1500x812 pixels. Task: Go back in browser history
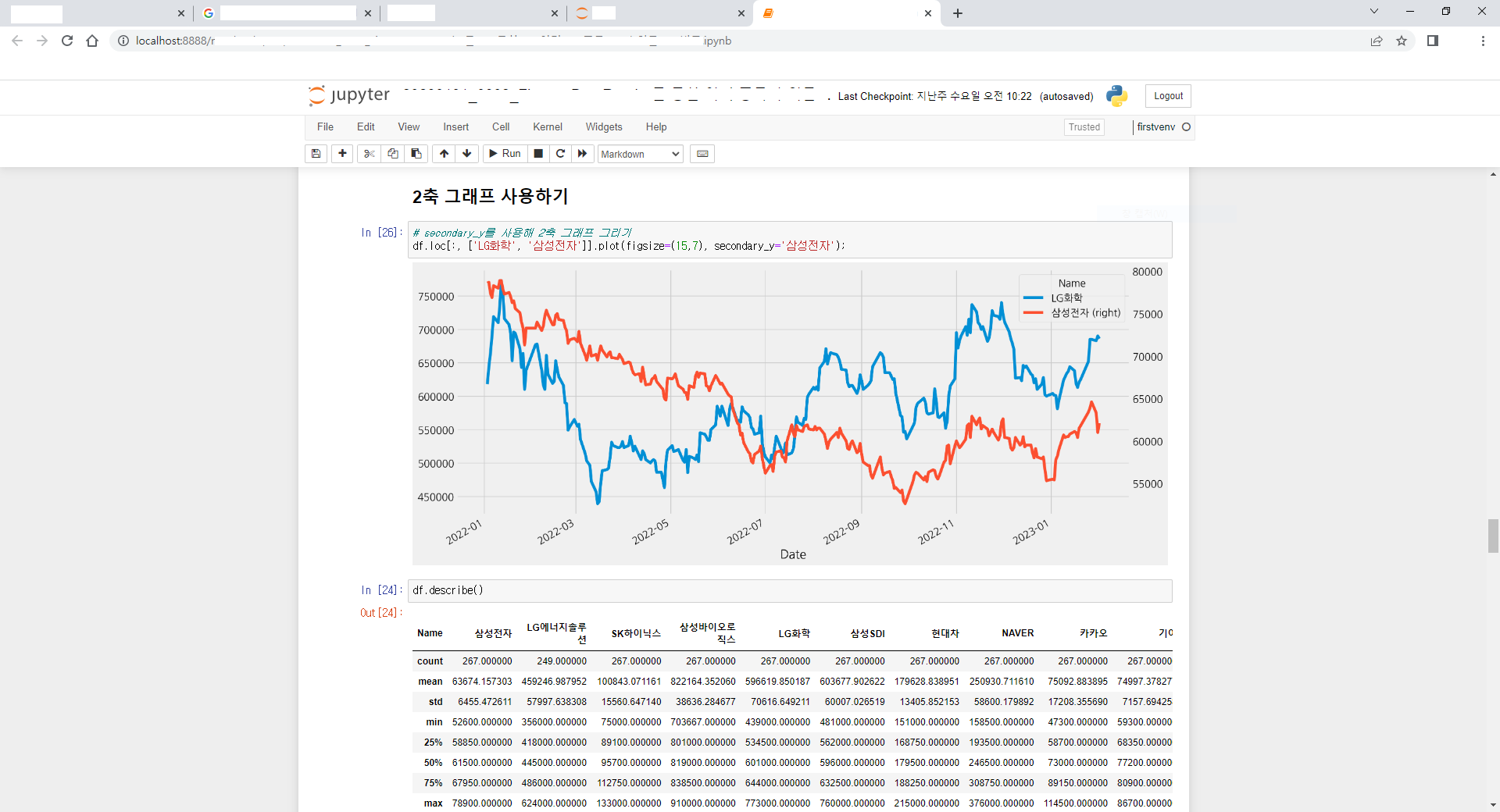tap(17, 41)
